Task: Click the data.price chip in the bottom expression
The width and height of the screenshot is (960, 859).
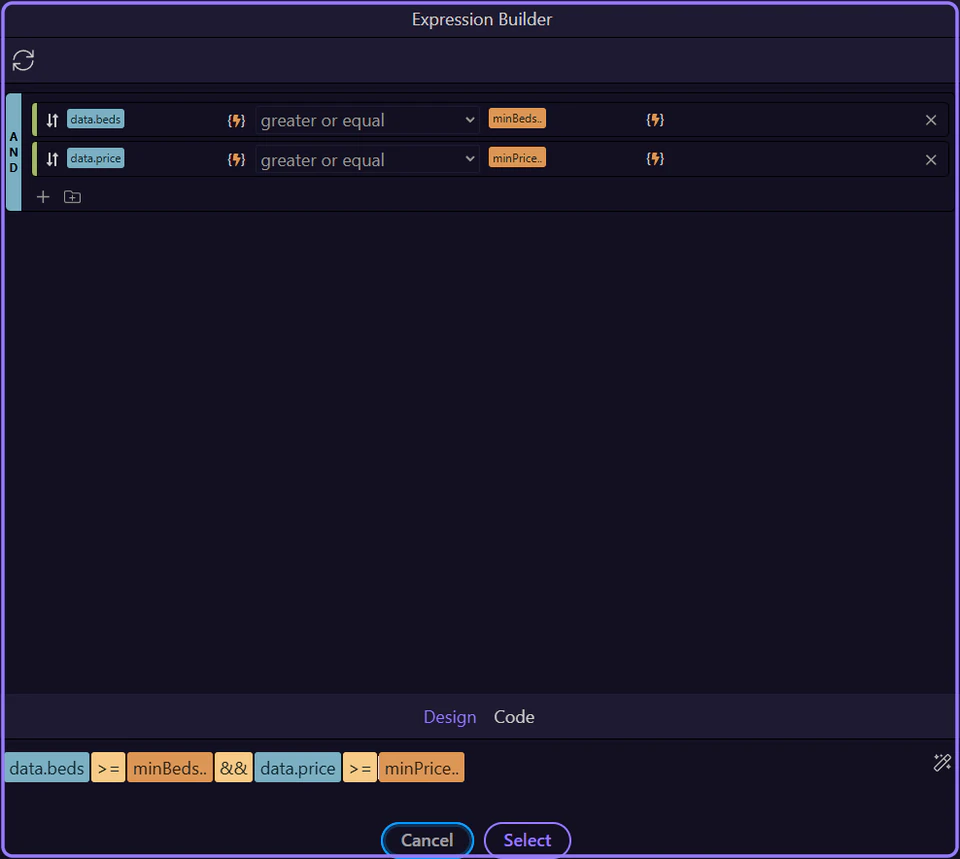Action: pos(297,767)
